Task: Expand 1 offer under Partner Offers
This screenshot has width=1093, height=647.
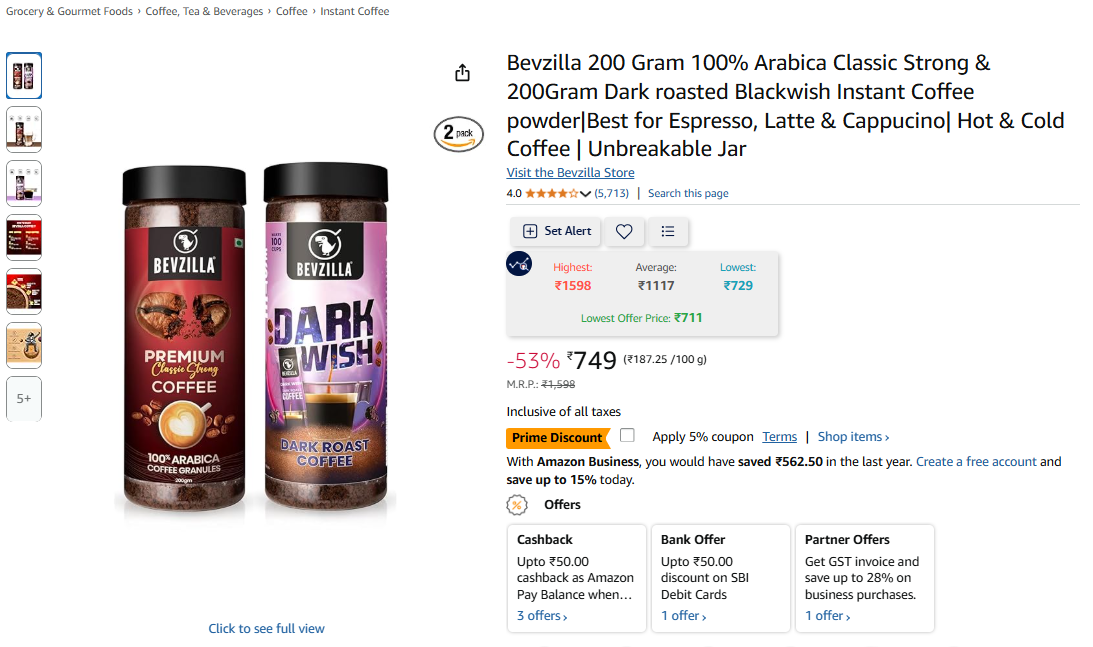Action: coord(828,616)
